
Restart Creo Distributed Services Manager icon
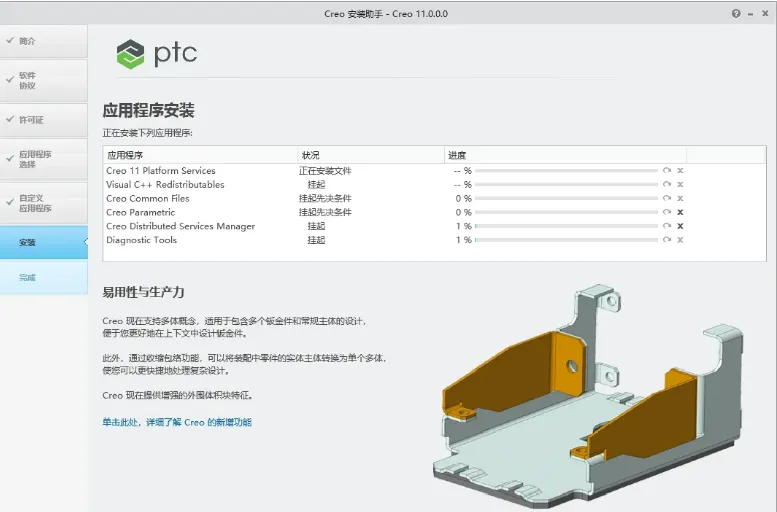click(667, 226)
